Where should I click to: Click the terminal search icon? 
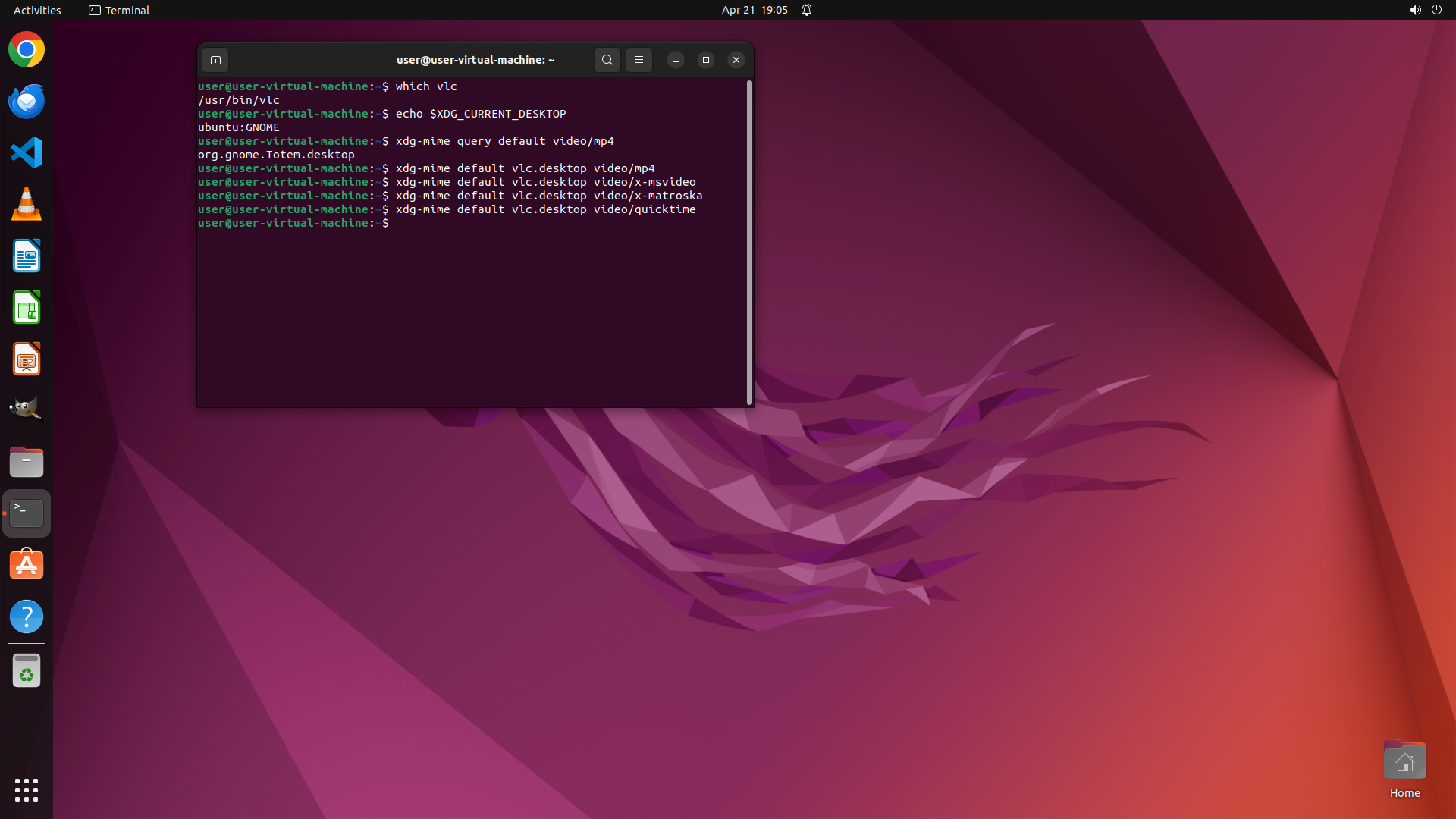pos(607,60)
